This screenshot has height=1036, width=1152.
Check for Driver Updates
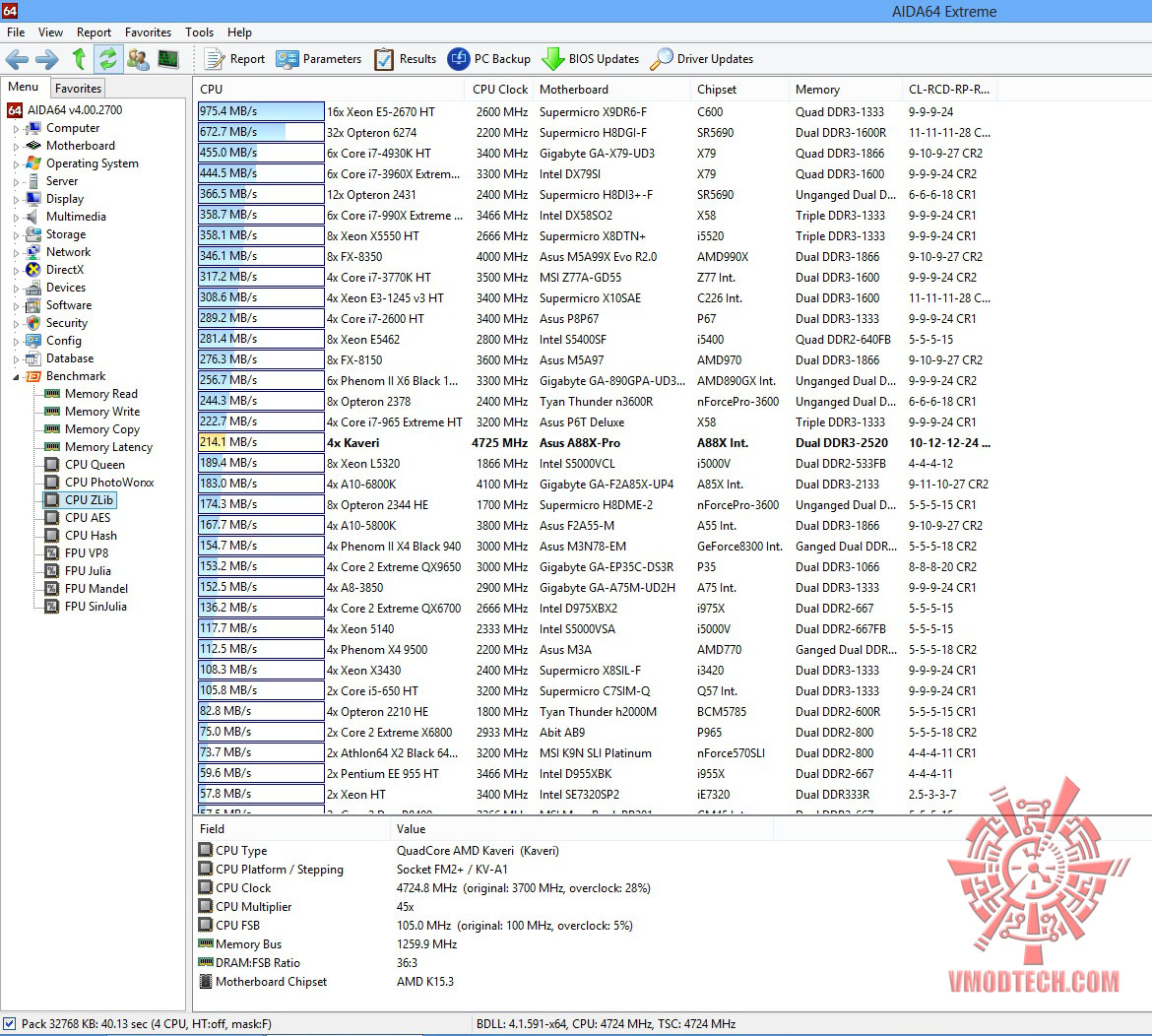point(702,59)
